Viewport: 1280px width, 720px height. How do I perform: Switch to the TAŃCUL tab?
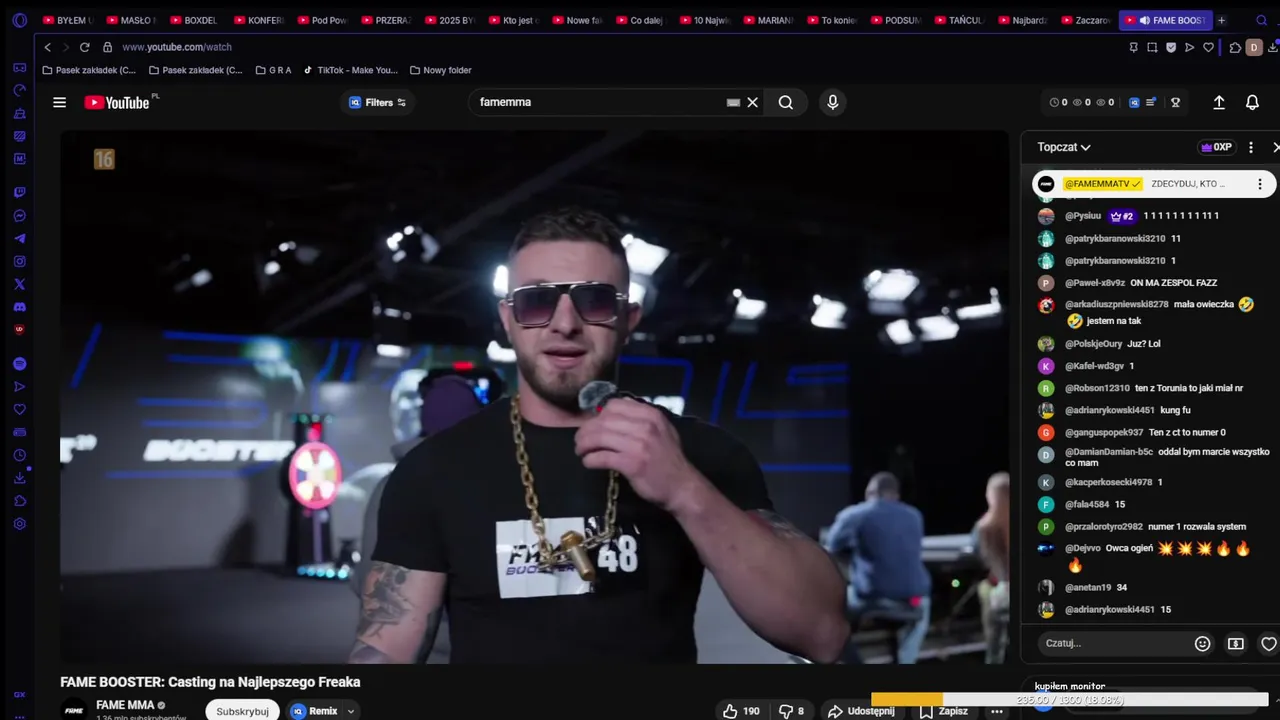[x=962, y=20]
